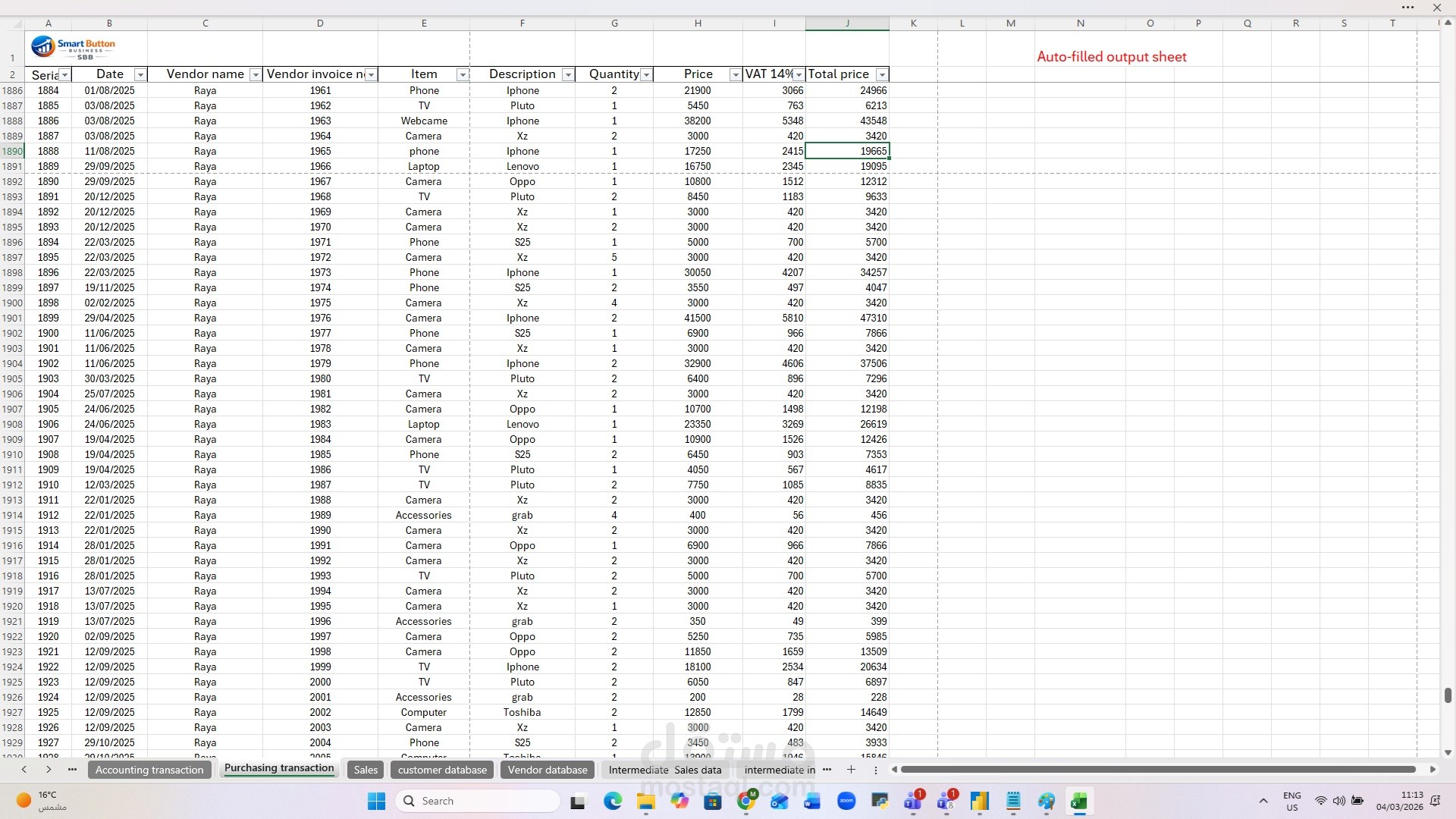This screenshot has width=1456, height=819.
Task: Add a new sheet with plus icon
Action: click(851, 770)
